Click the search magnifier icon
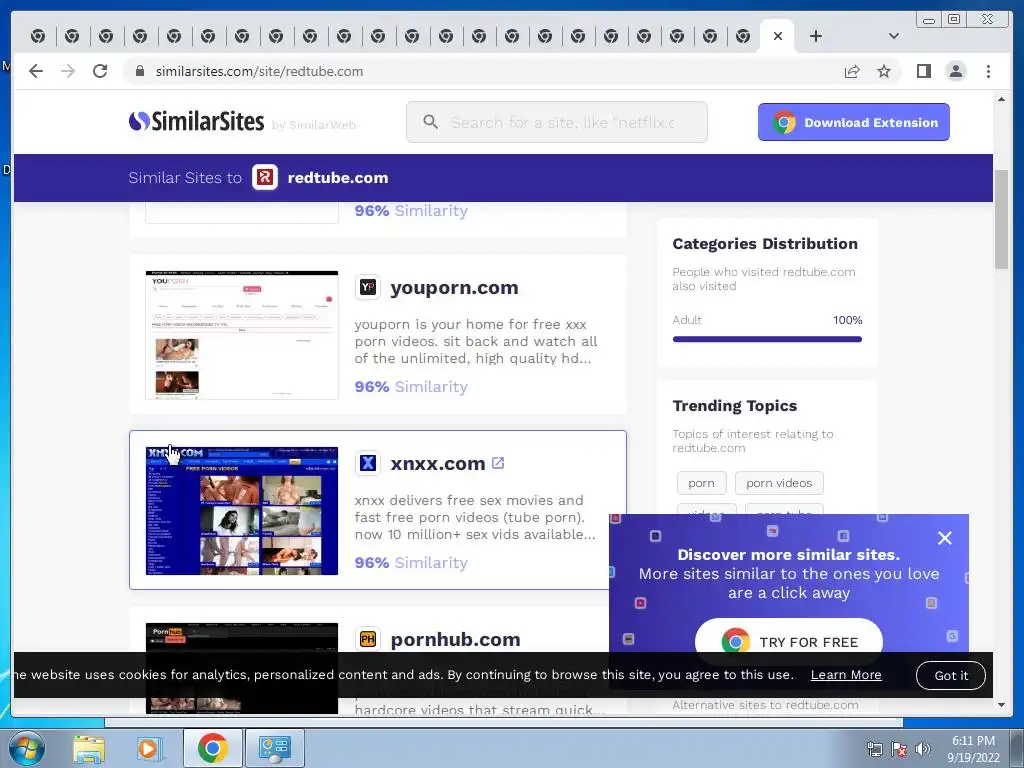The height and width of the screenshot is (768, 1024). point(430,122)
